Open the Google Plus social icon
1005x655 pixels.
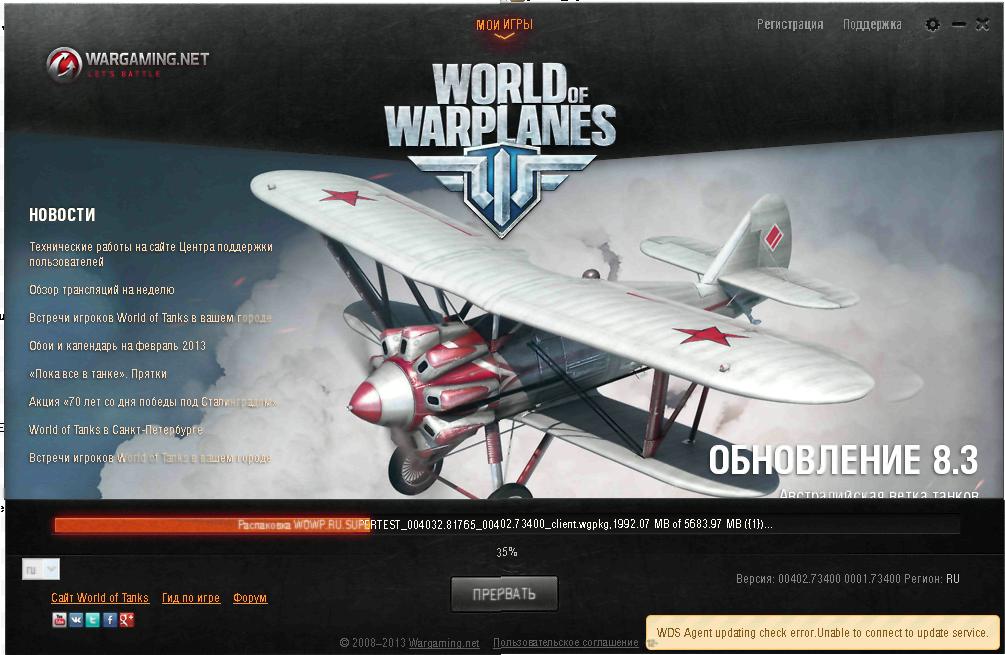(126, 620)
